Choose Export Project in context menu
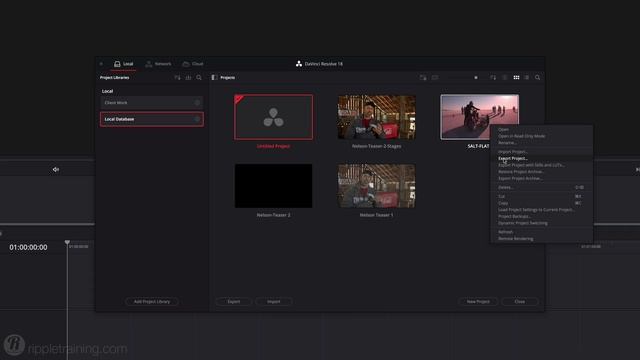The height and width of the screenshot is (360, 640). (541, 158)
